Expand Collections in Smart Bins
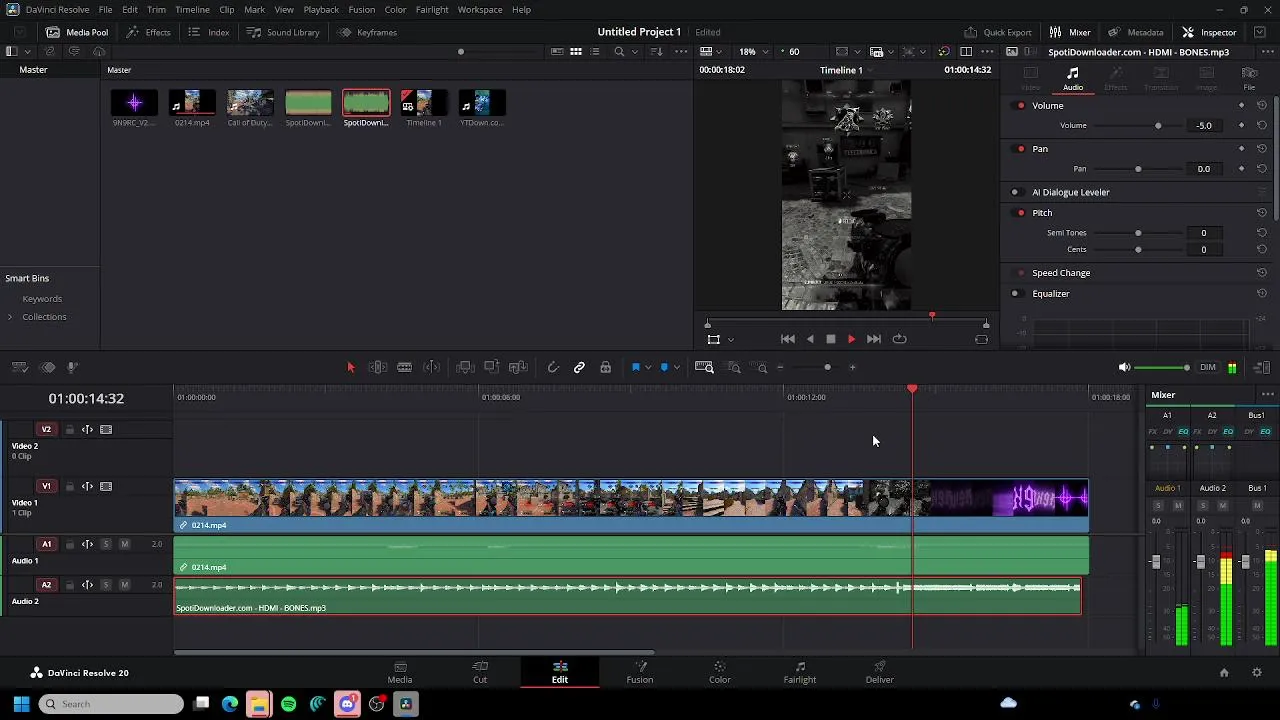This screenshot has width=1280, height=720. coord(10,317)
